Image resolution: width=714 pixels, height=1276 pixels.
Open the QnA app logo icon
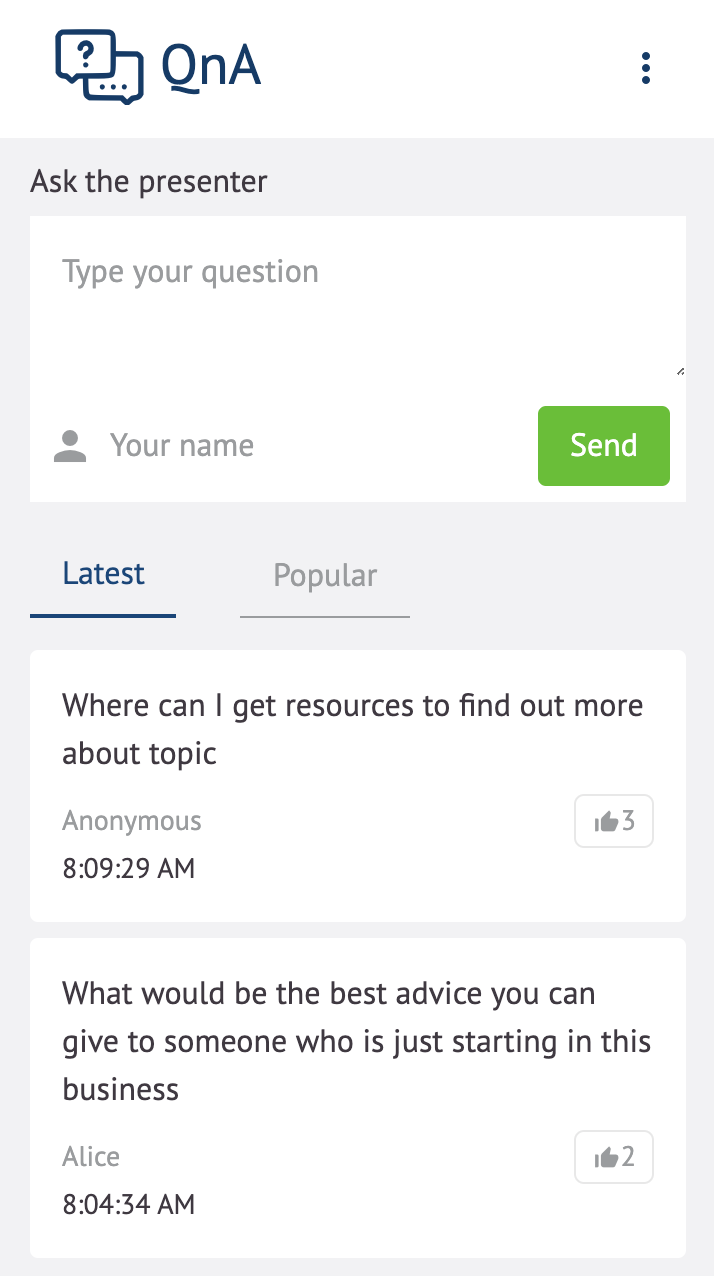[x=99, y=66]
